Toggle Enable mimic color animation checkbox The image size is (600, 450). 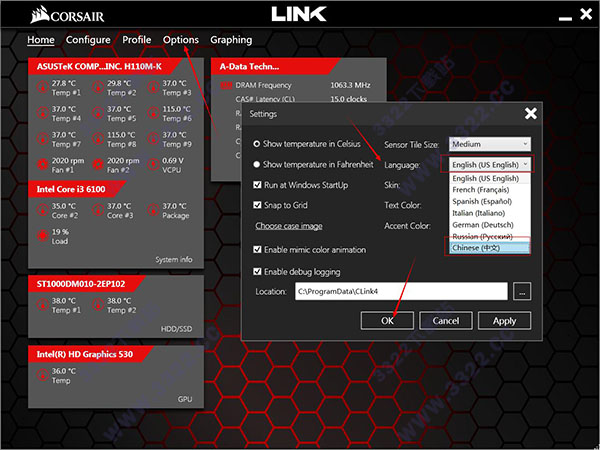pos(257,250)
